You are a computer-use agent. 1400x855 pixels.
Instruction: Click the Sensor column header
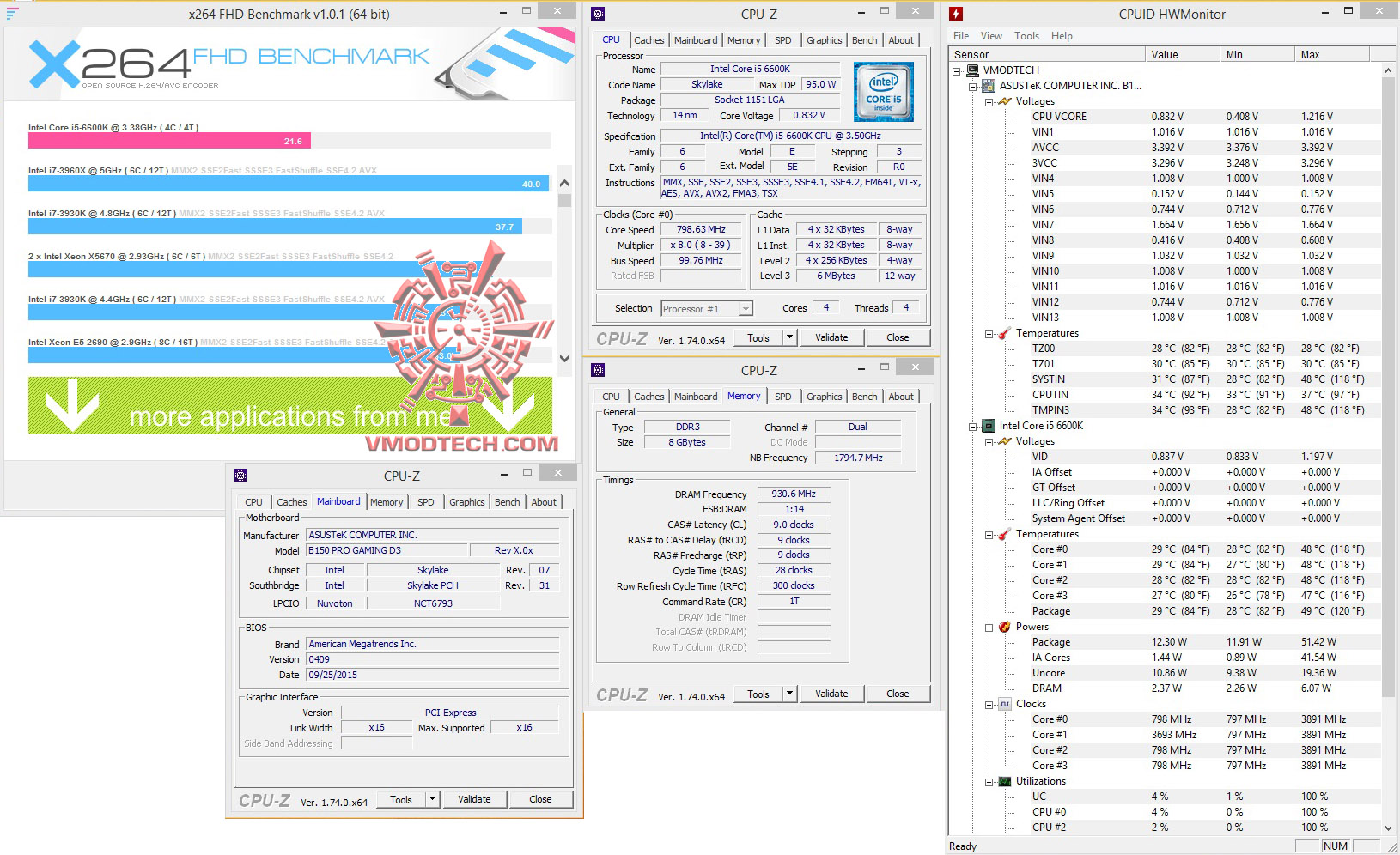(x=1047, y=54)
